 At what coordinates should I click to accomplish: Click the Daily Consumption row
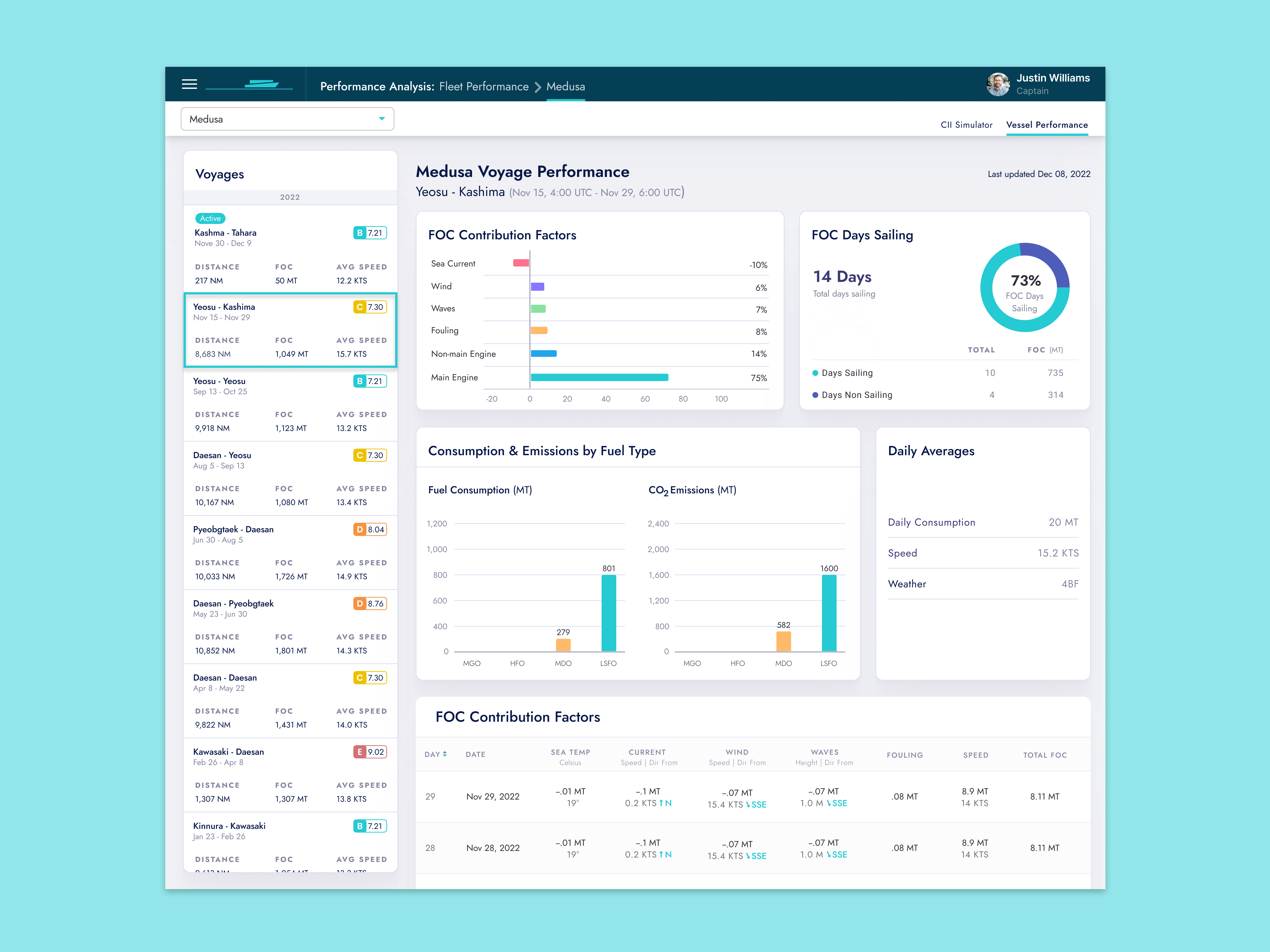pyautogui.click(x=983, y=522)
